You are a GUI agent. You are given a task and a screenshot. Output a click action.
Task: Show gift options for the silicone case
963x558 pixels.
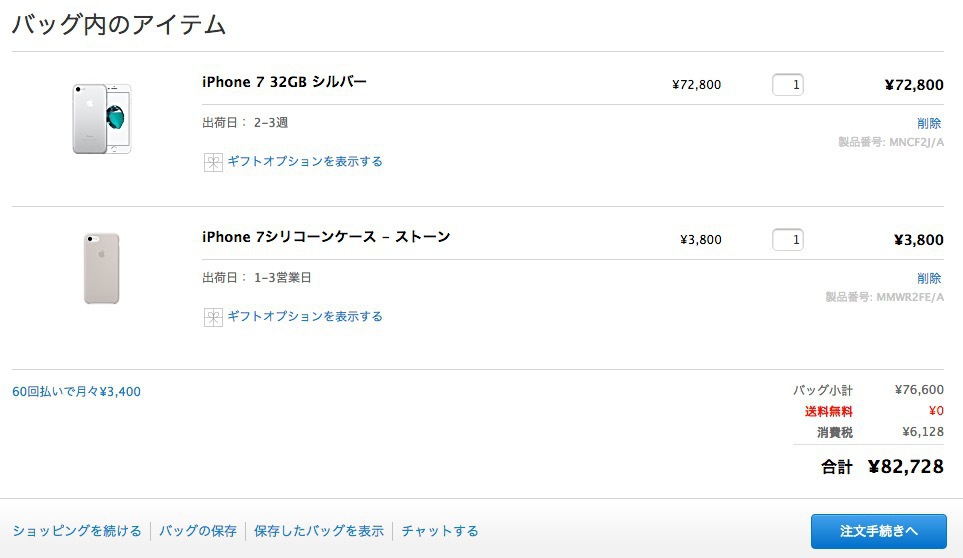tap(304, 316)
